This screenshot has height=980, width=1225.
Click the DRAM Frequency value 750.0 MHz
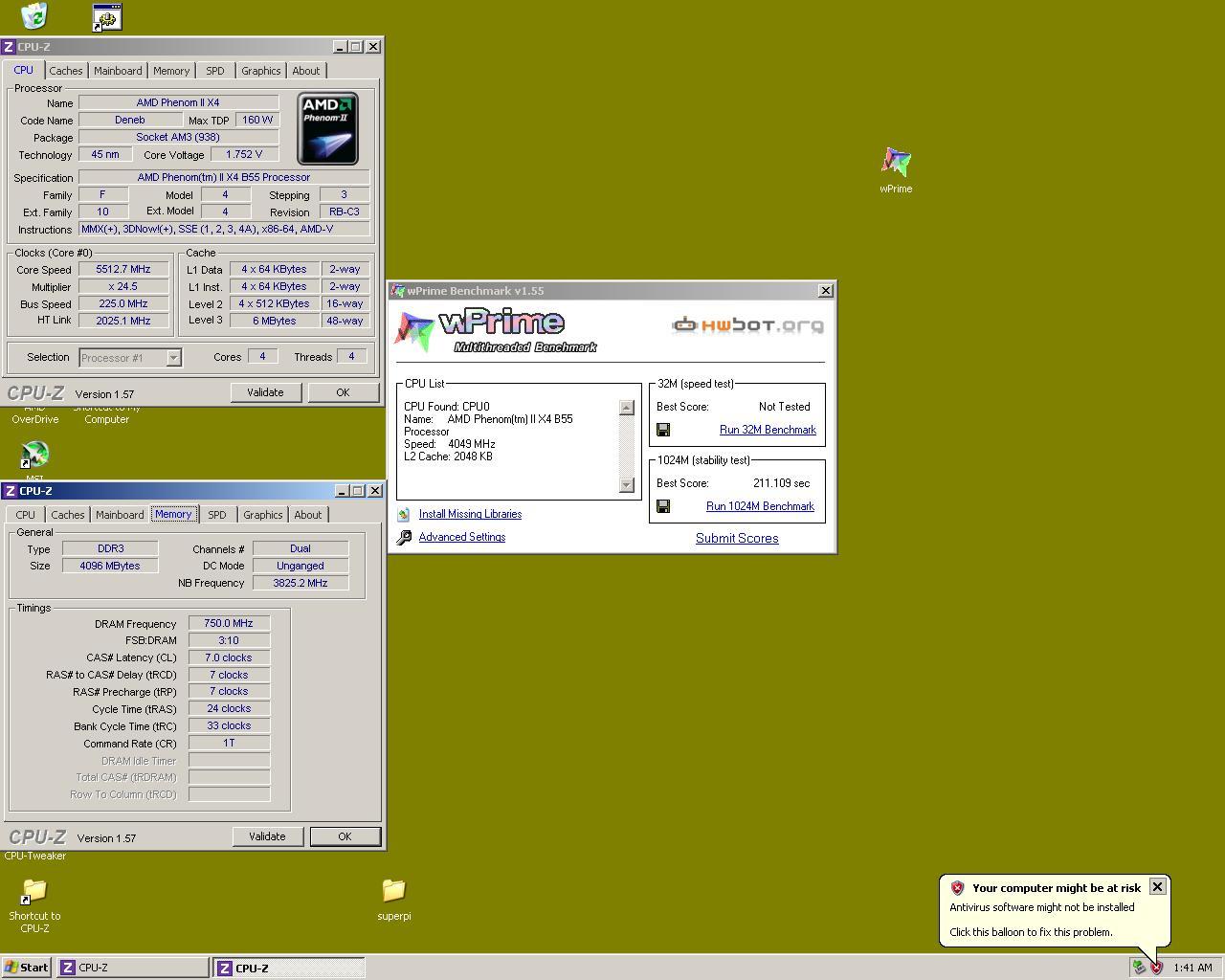229,624
